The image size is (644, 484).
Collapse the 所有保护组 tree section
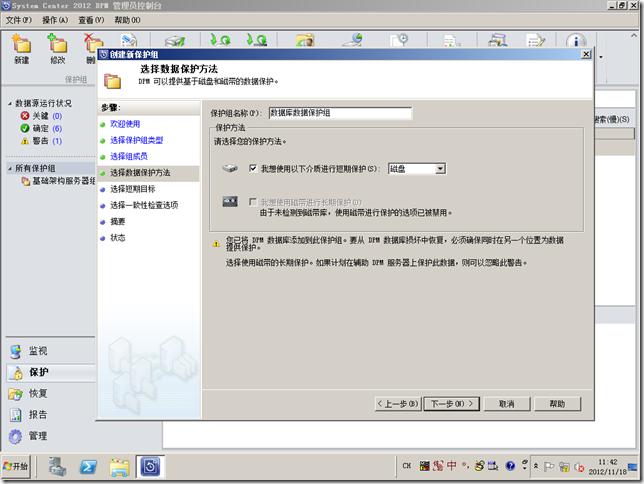tap(10, 168)
